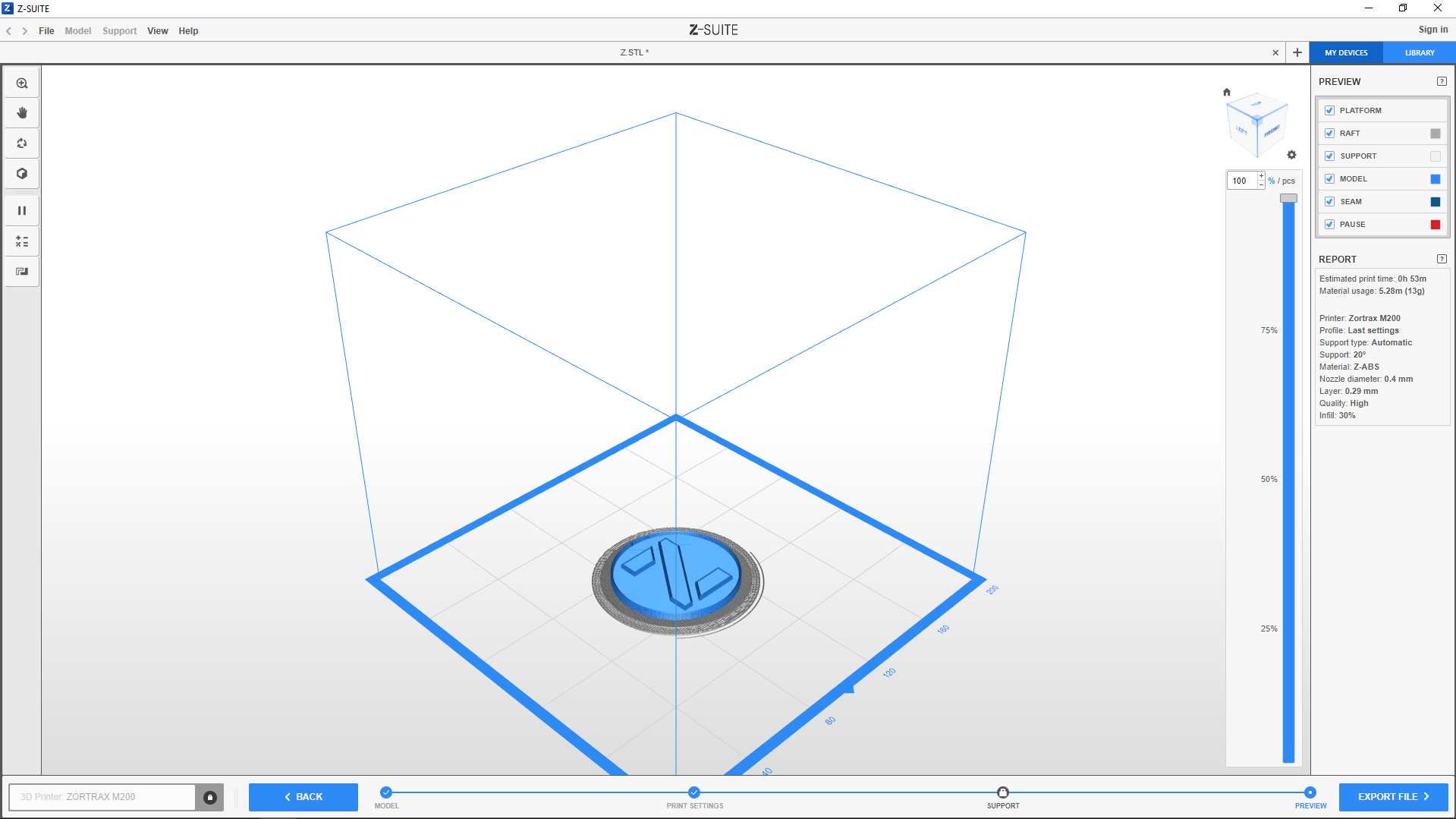The width and height of the screenshot is (1456, 819).
Task: Go forward with the right navigation arrow
Action: tap(25, 31)
